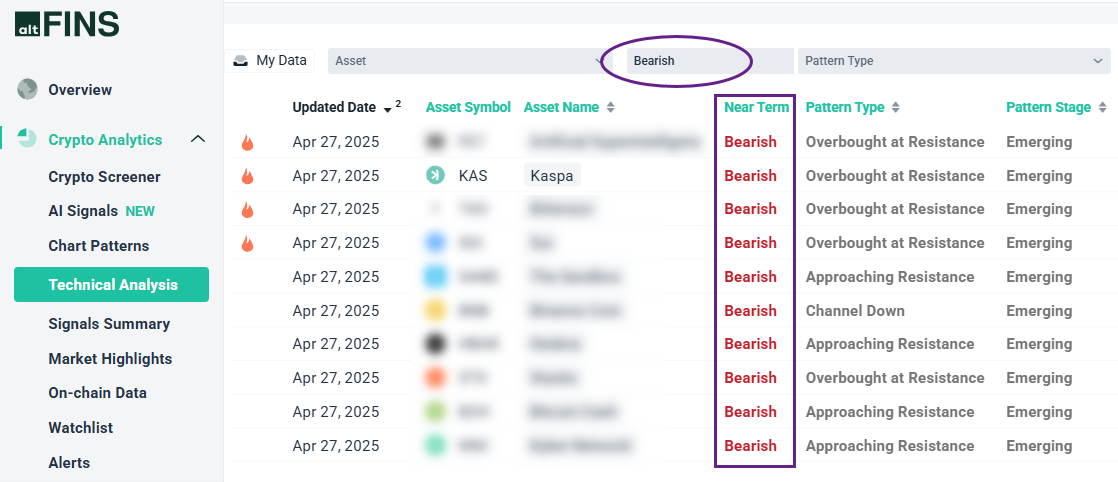Select the Technical Analysis menu item

coord(112,285)
